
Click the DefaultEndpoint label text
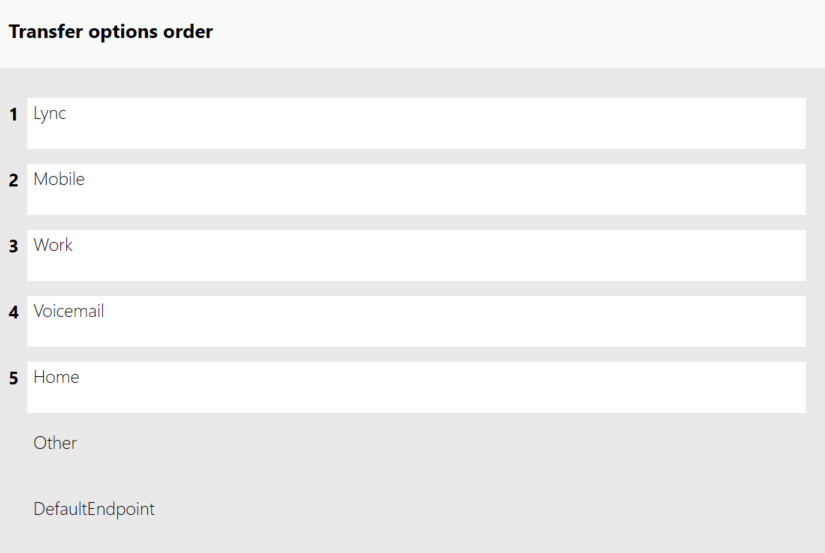tap(94, 509)
